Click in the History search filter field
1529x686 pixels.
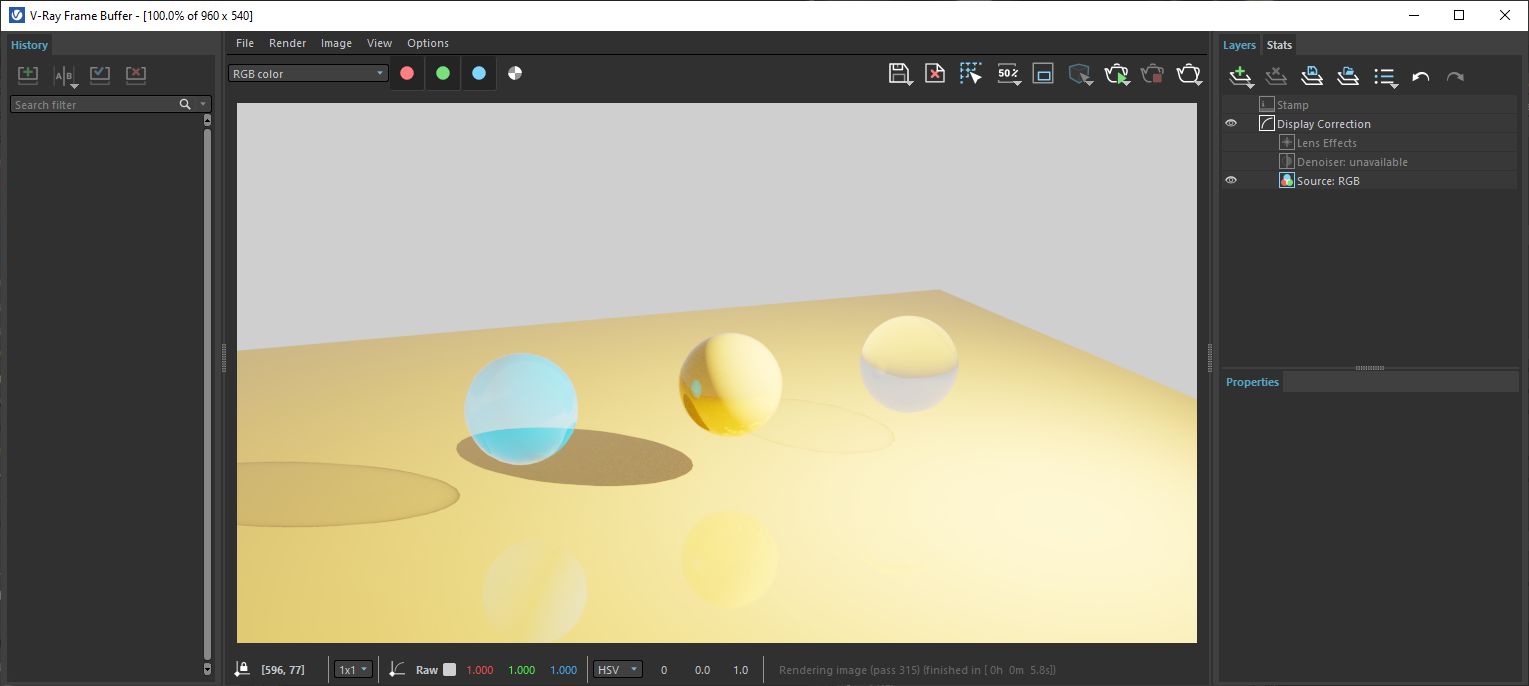tap(94, 105)
